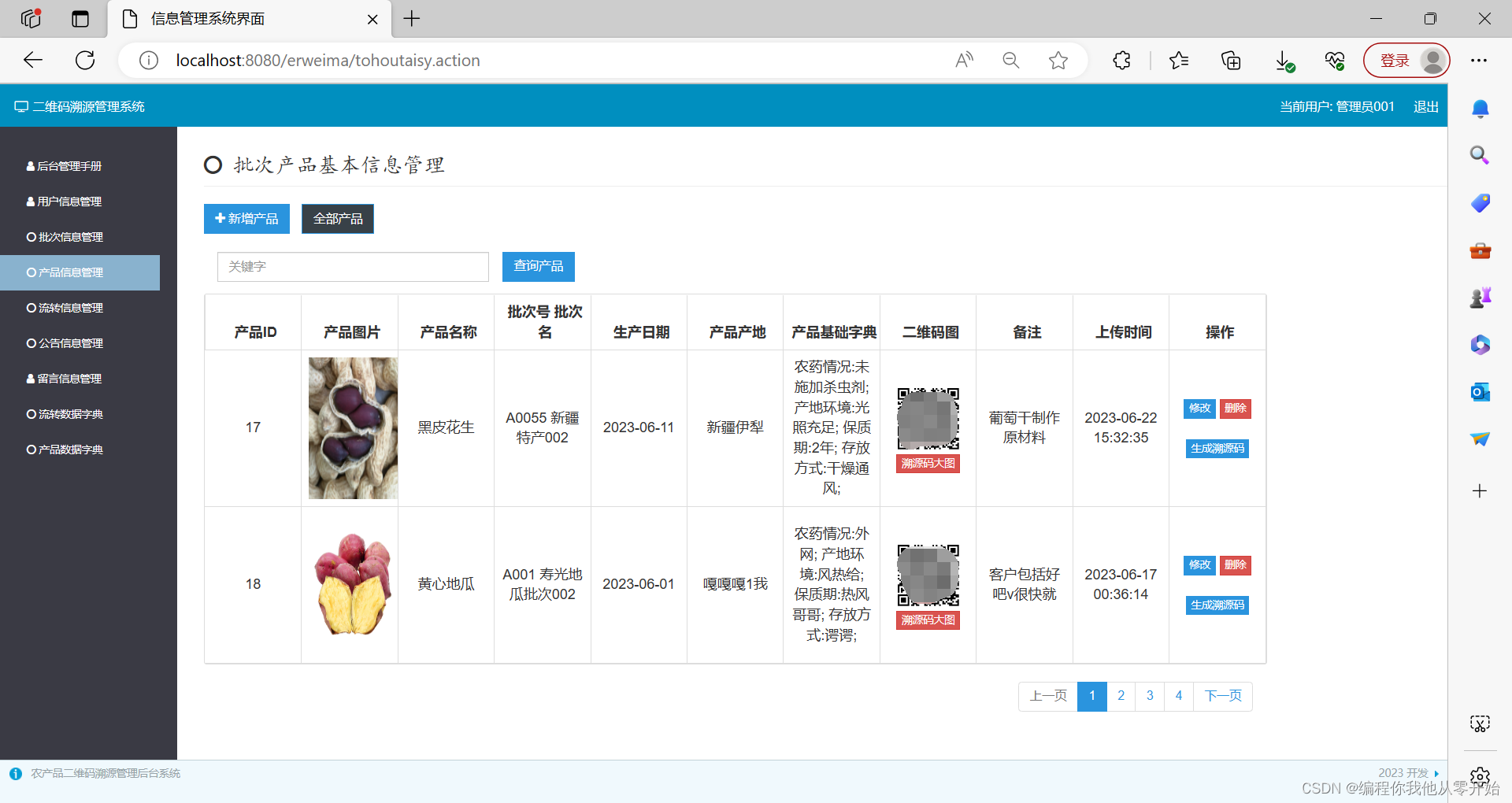Open Outlook from the Edge sidebar
The width and height of the screenshot is (1512, 803).
(x=1480, y=391)
